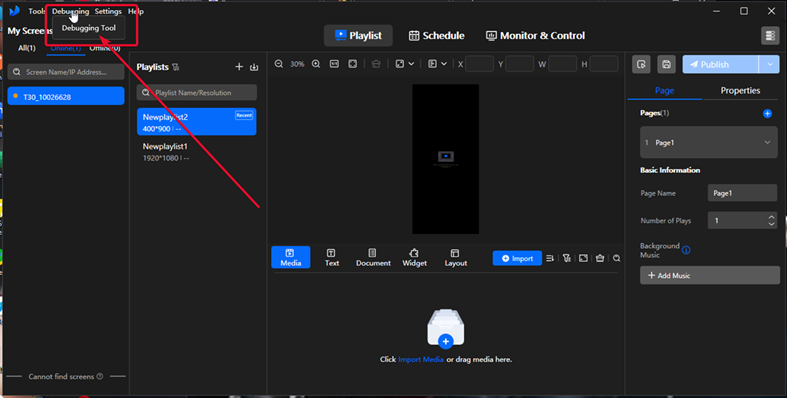Image resolution: width=787 pixels, height=398 pixels.
Task: Open the Publish dropdown arrow
Action: pyautogui.click(x=769, y=64)
